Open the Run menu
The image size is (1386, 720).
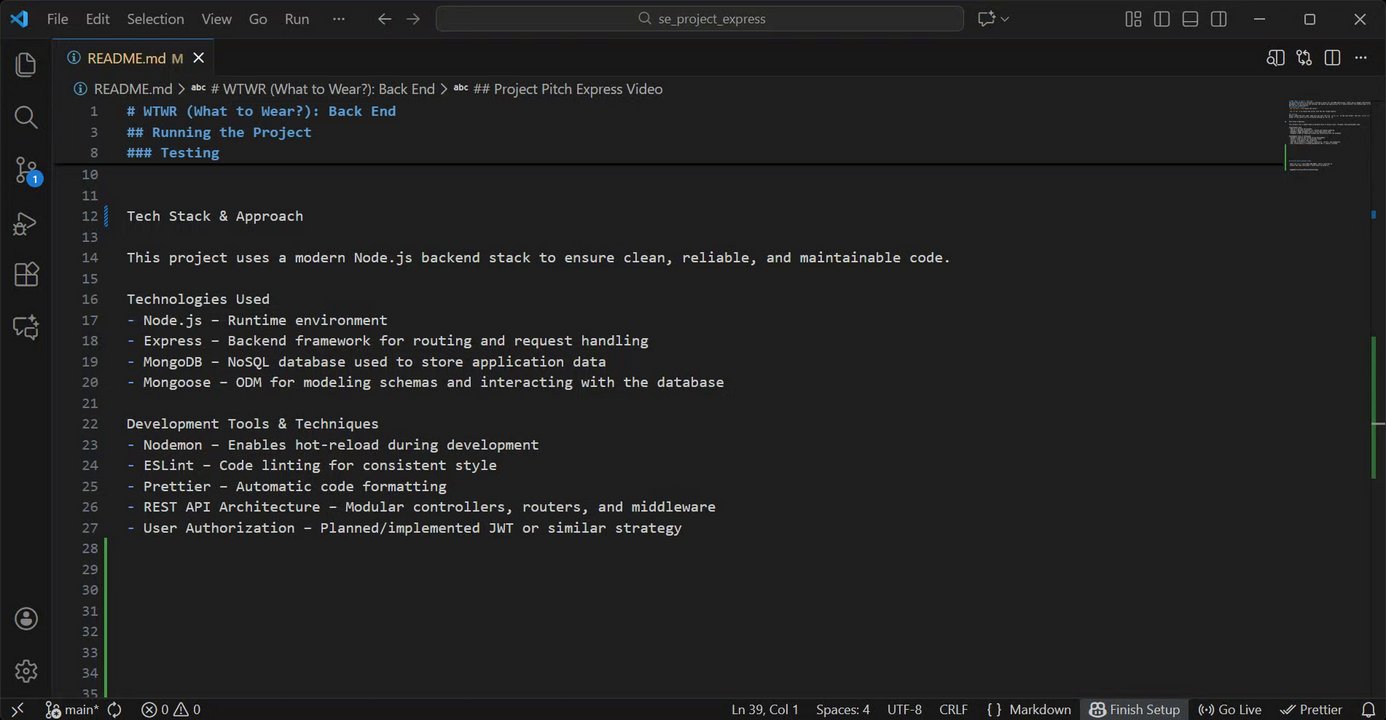pyautogui.click(x=297, y=19)
